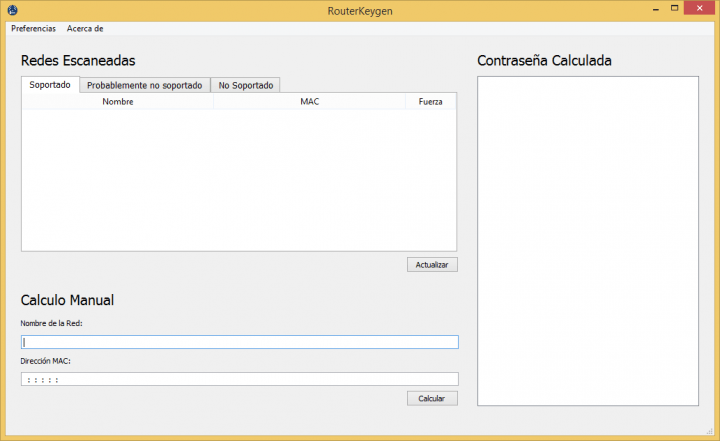Switch to the Soportado tab

point(50,85)
